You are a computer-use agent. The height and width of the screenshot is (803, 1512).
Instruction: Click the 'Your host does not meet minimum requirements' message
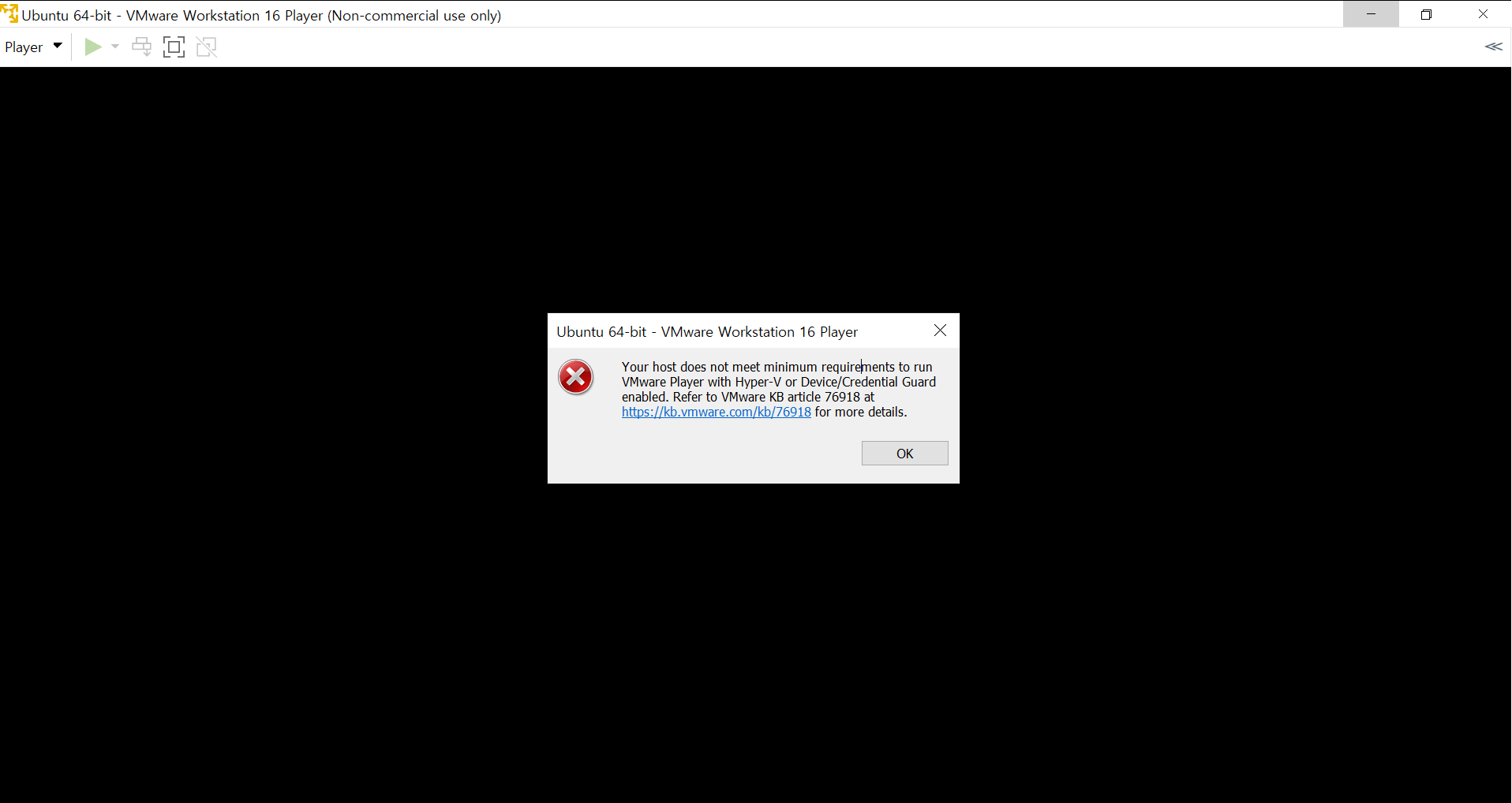tap(779, 390)
